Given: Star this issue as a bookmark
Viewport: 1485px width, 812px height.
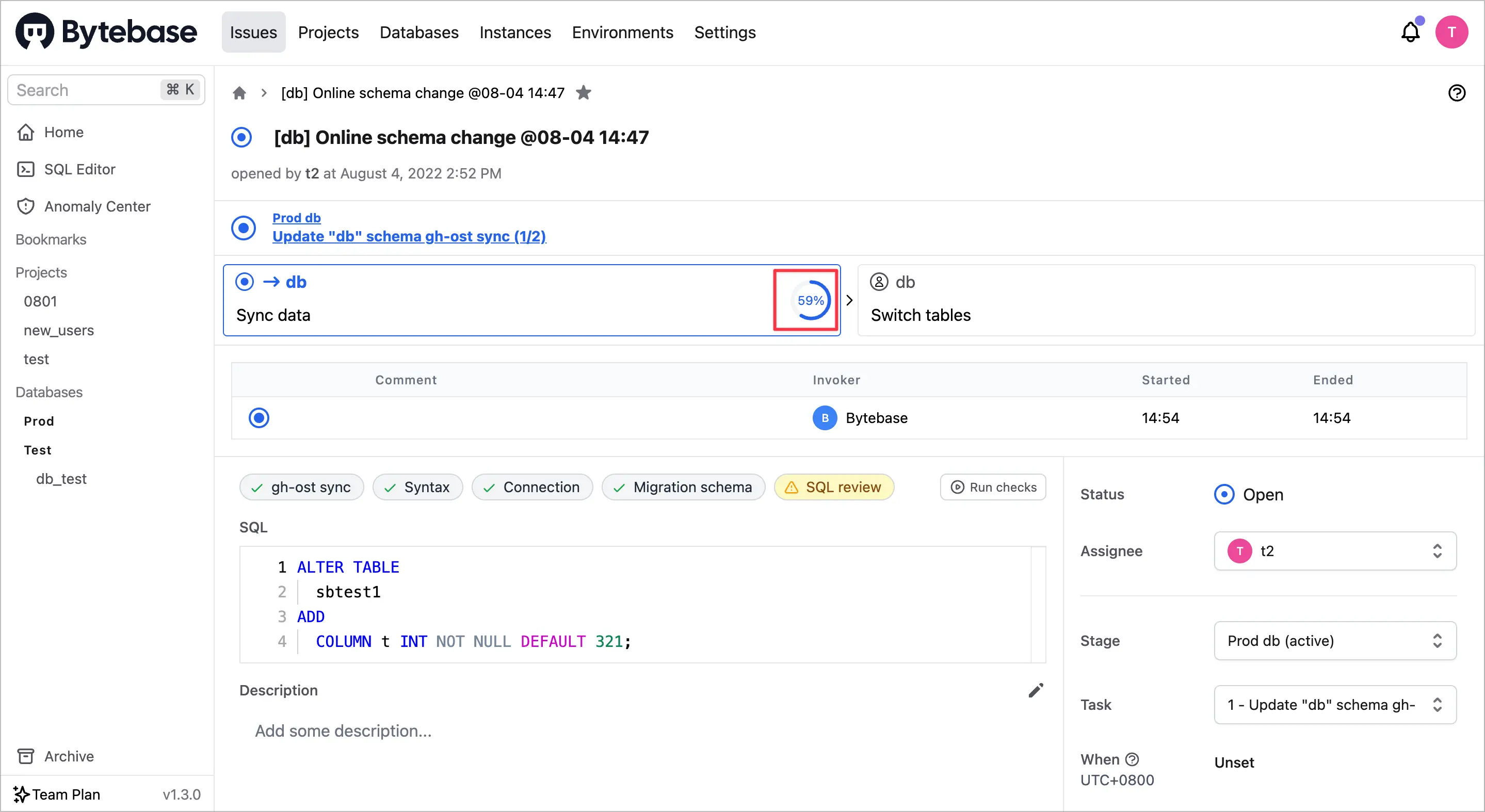Looking at the screenshot, I should [x=584, y=93].
